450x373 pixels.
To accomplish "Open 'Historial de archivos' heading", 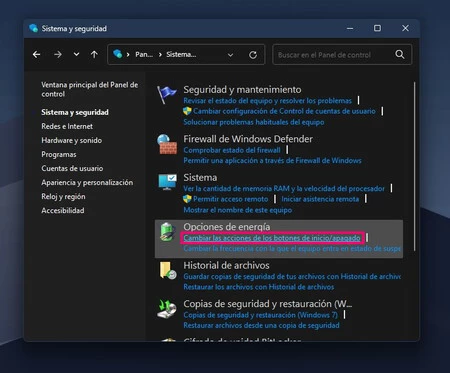I will pyautogui.click(x=226, y=266).
